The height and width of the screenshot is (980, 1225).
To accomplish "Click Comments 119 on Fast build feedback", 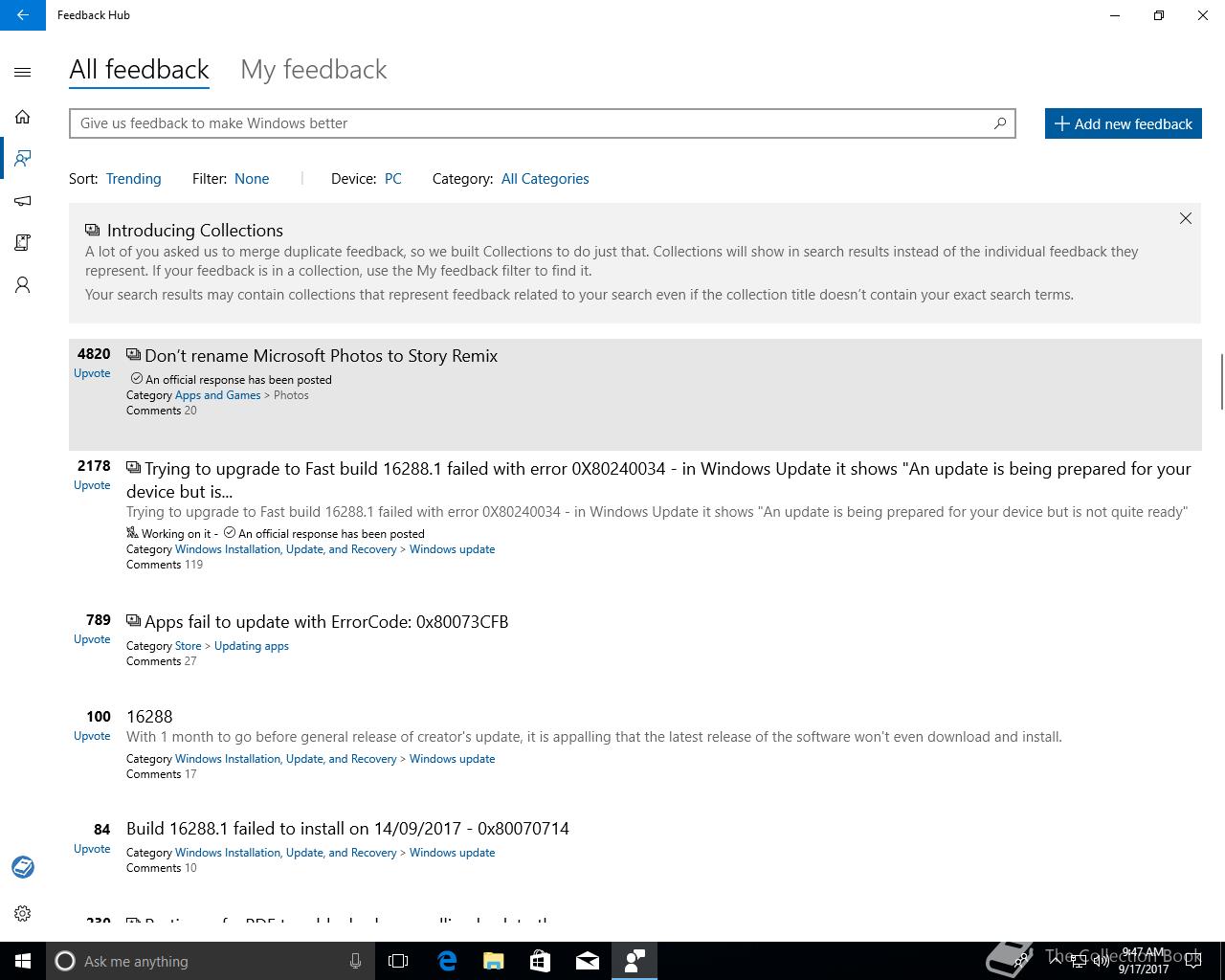I will (x=165, y=565).
